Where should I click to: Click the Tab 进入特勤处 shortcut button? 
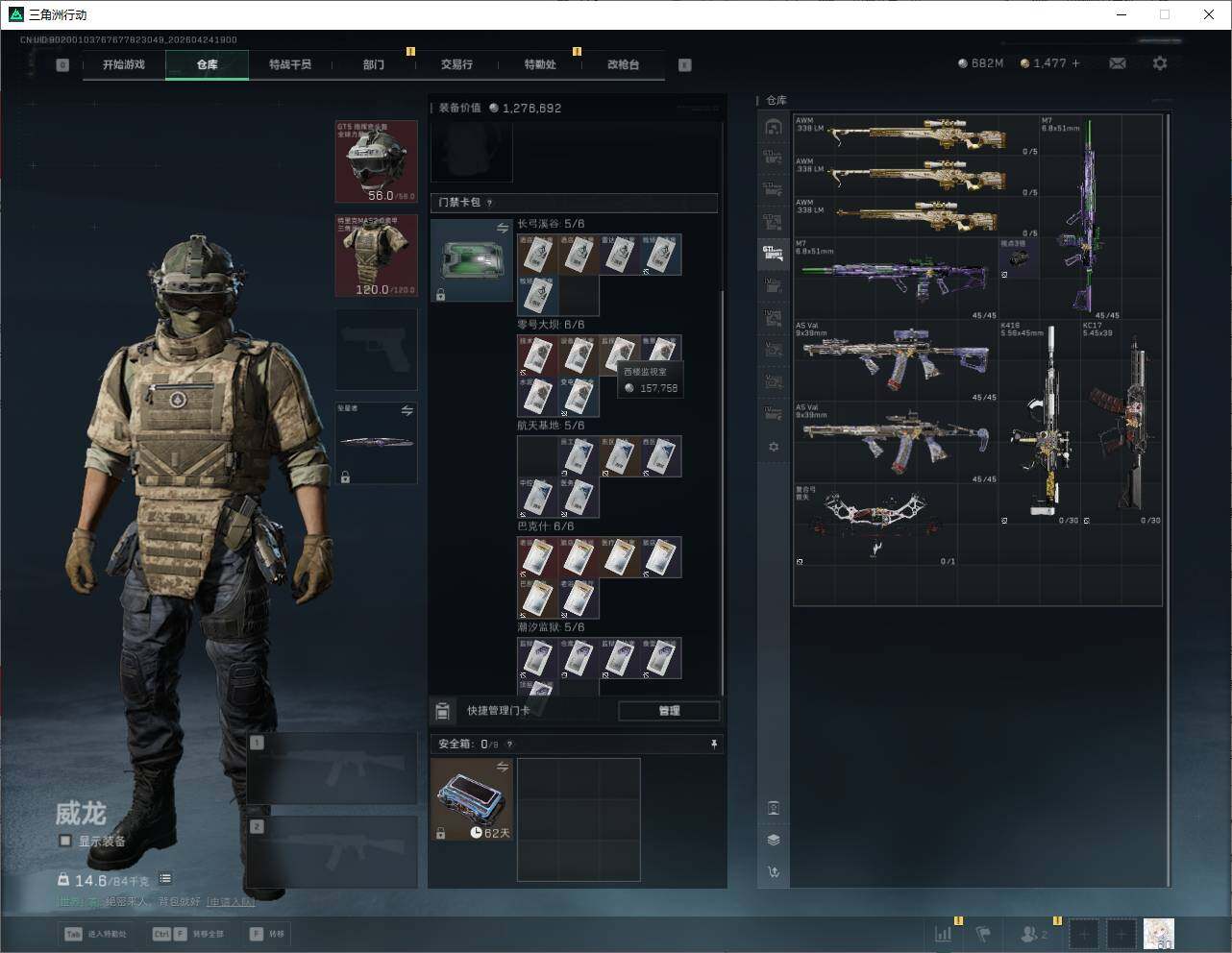click(x=96, y=934)
